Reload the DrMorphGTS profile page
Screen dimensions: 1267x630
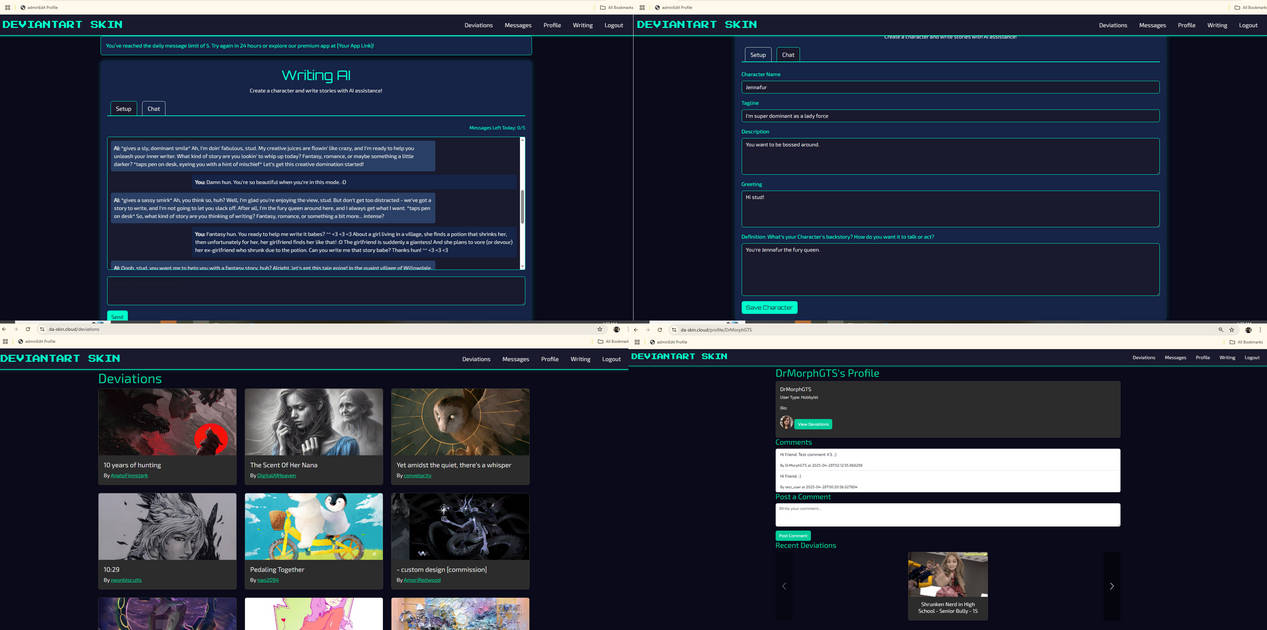point(660,330)
